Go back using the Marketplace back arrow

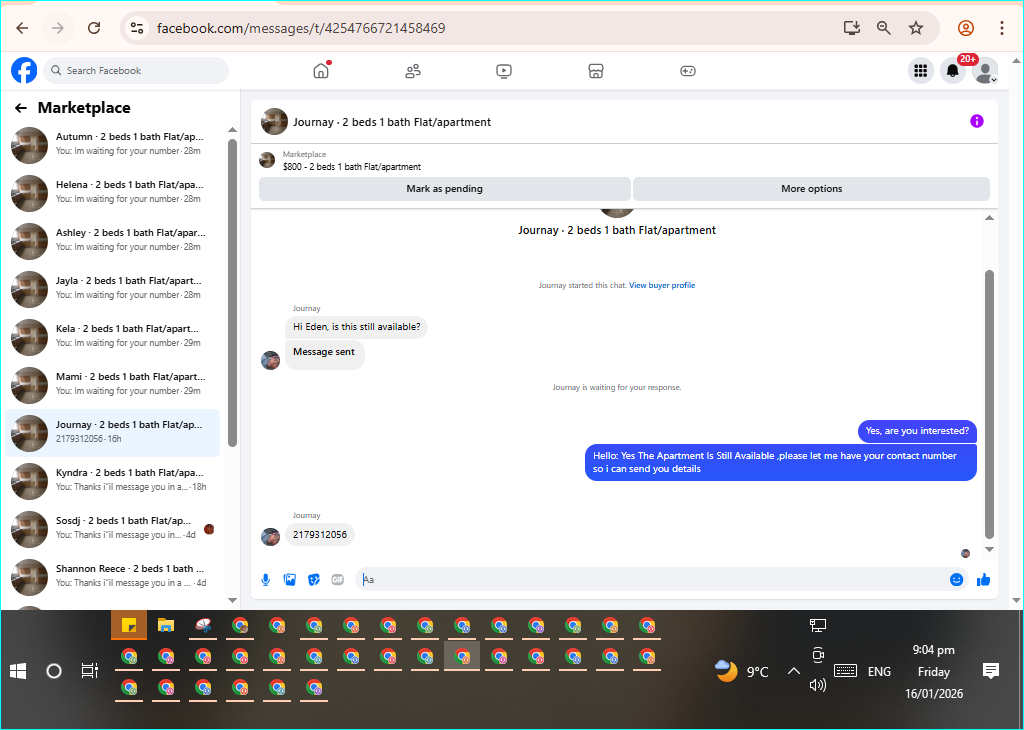pyautogui.click(x=21, y=108)
